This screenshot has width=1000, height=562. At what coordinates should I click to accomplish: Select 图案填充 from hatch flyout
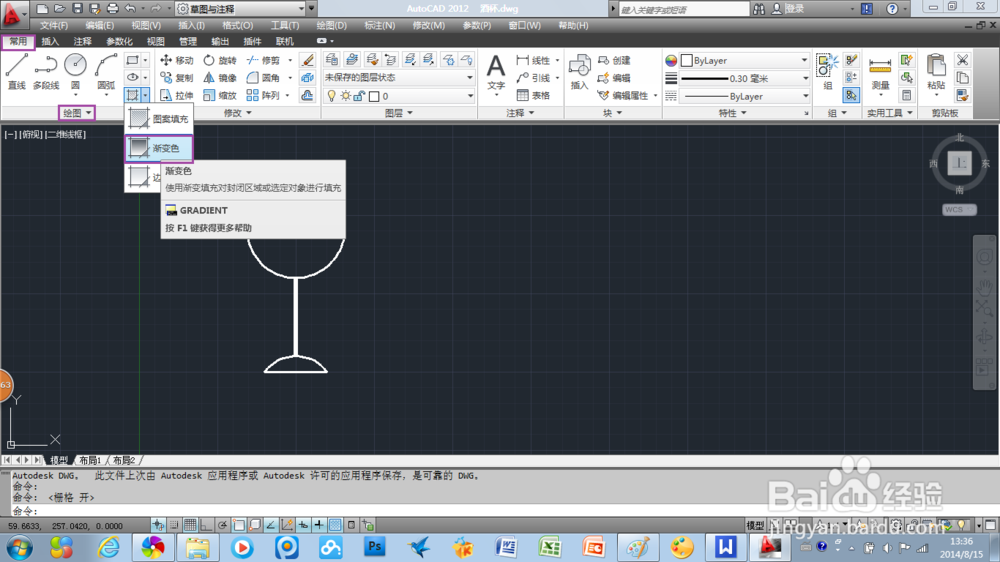click(x=159, y=119)
